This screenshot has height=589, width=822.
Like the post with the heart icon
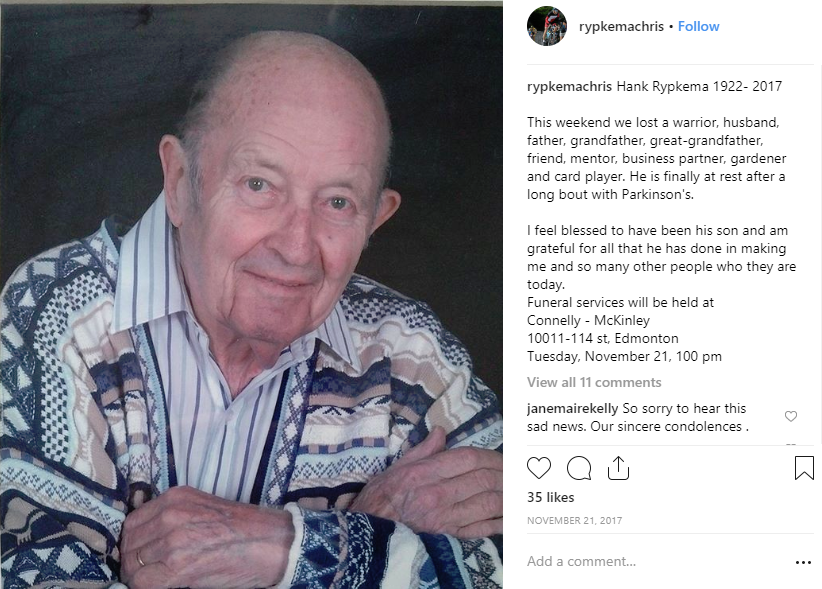click(x=539, y=467)
